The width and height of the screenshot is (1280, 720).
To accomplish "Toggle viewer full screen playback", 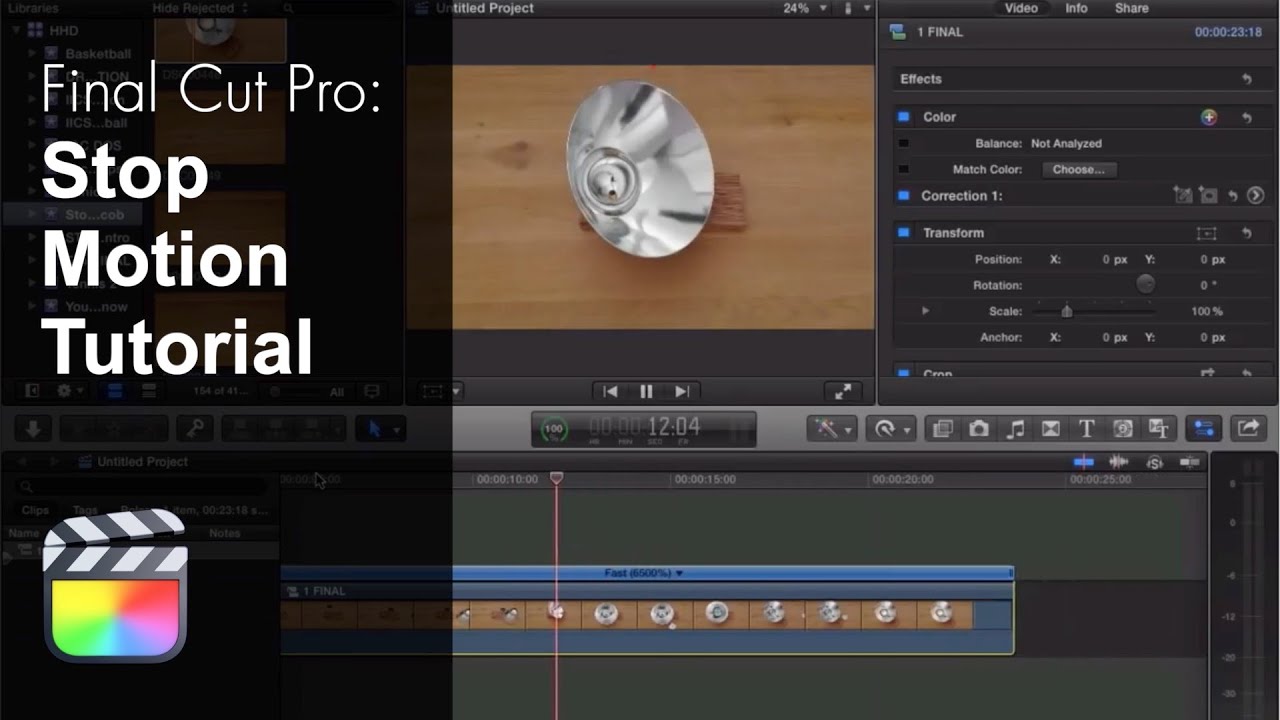I will tap(843, 392).
